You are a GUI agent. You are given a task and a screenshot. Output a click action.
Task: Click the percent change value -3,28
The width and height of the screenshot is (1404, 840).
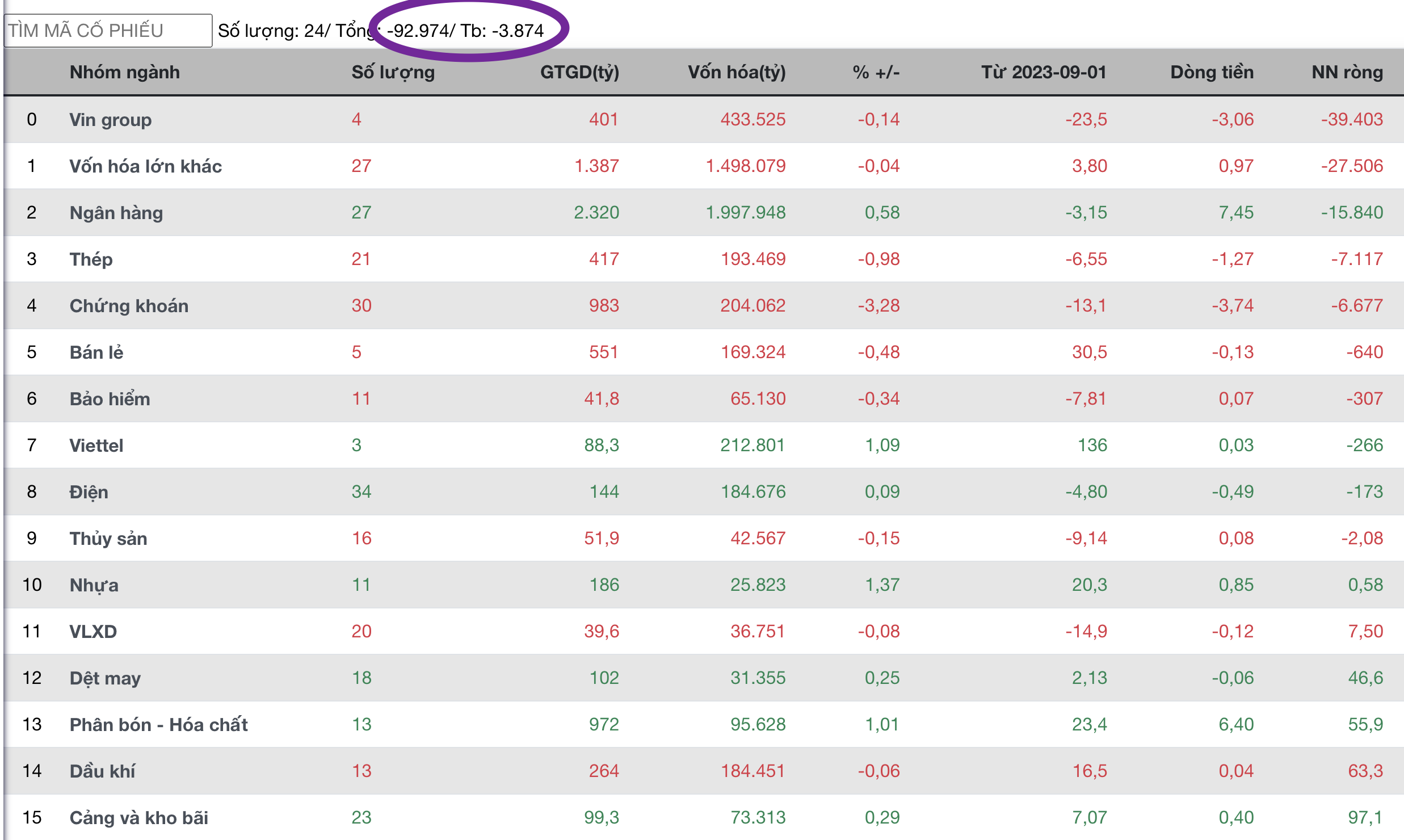point(878,305)
